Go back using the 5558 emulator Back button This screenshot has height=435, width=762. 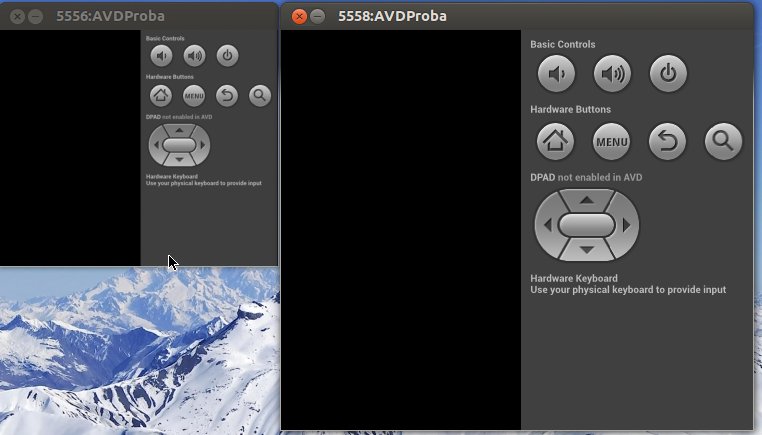tap(667, 141)
